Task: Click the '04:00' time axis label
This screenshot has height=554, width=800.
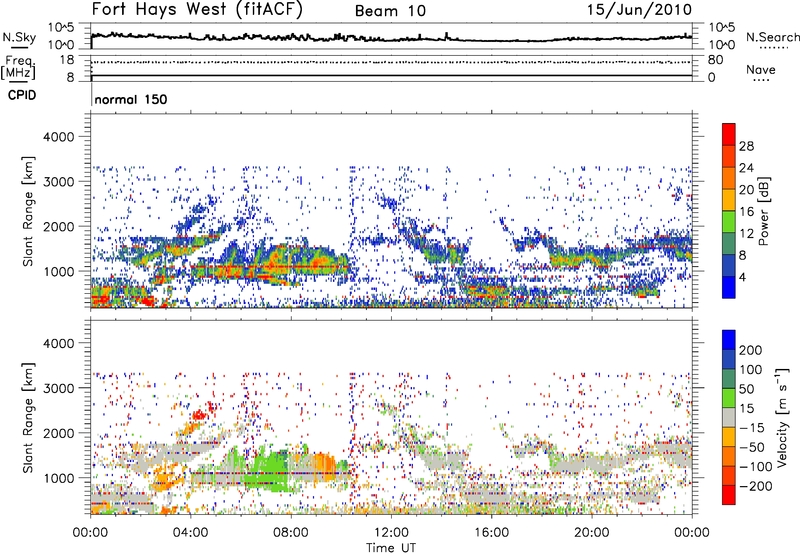Action: 191,533
